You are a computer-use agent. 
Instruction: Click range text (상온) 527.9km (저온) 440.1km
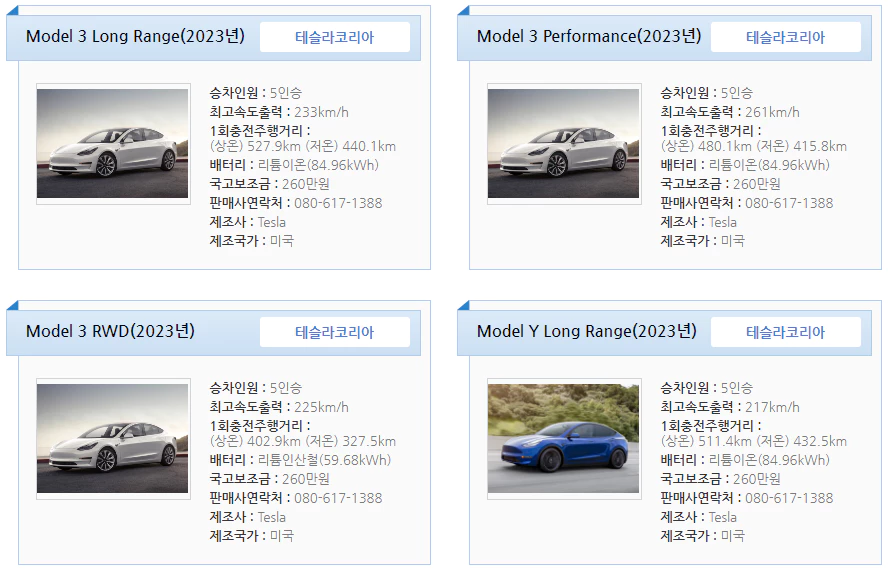click(303, 146)
